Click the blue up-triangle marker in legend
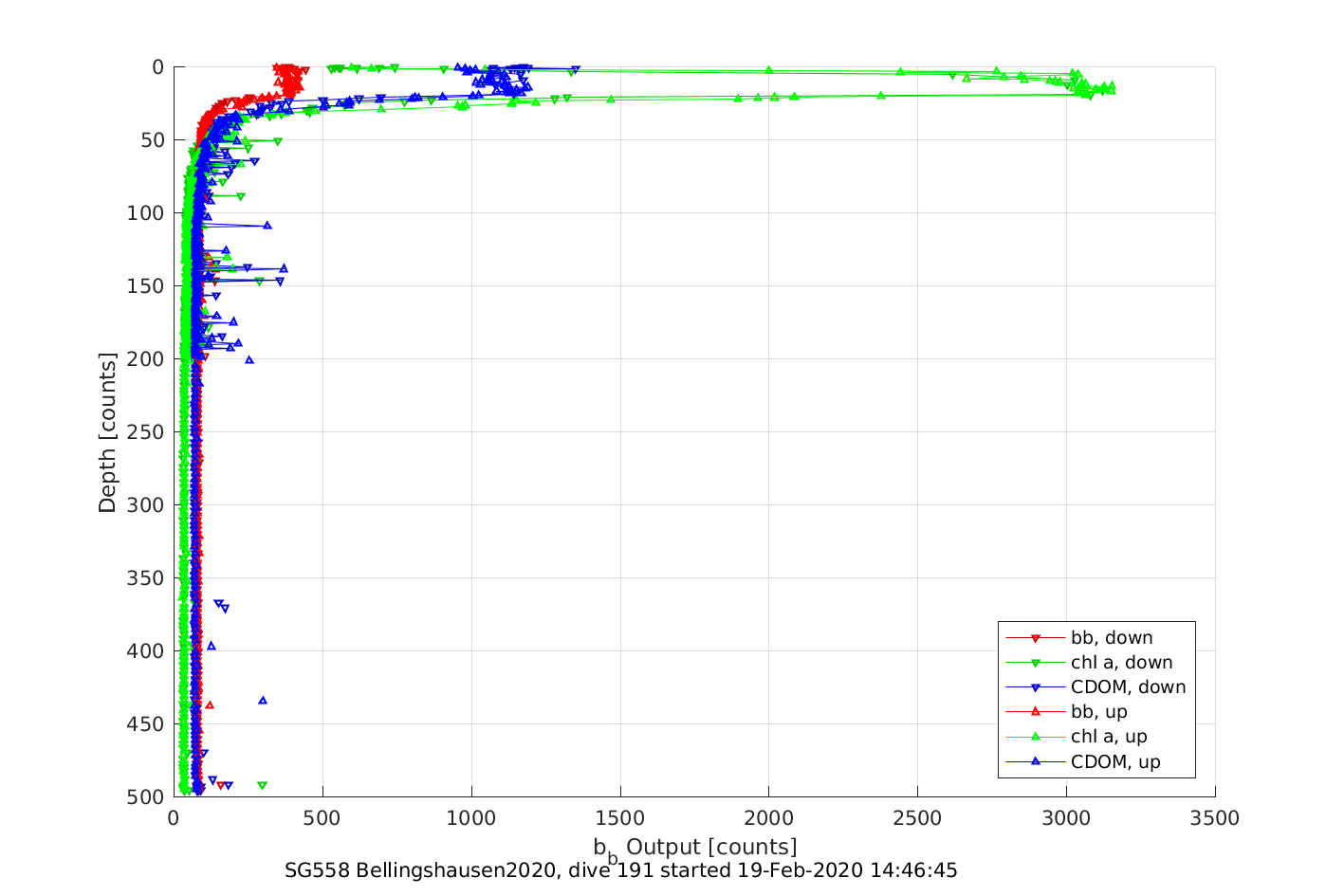The image size is (1344, 896). pos(1036,760)
